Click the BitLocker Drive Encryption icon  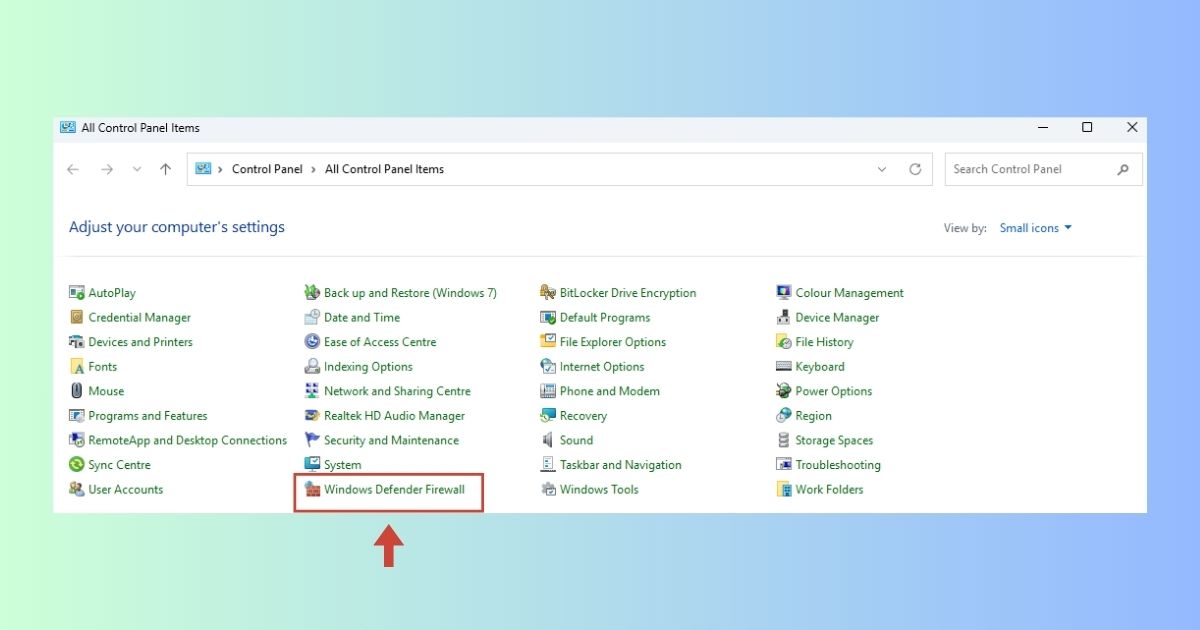click(548, 293)
